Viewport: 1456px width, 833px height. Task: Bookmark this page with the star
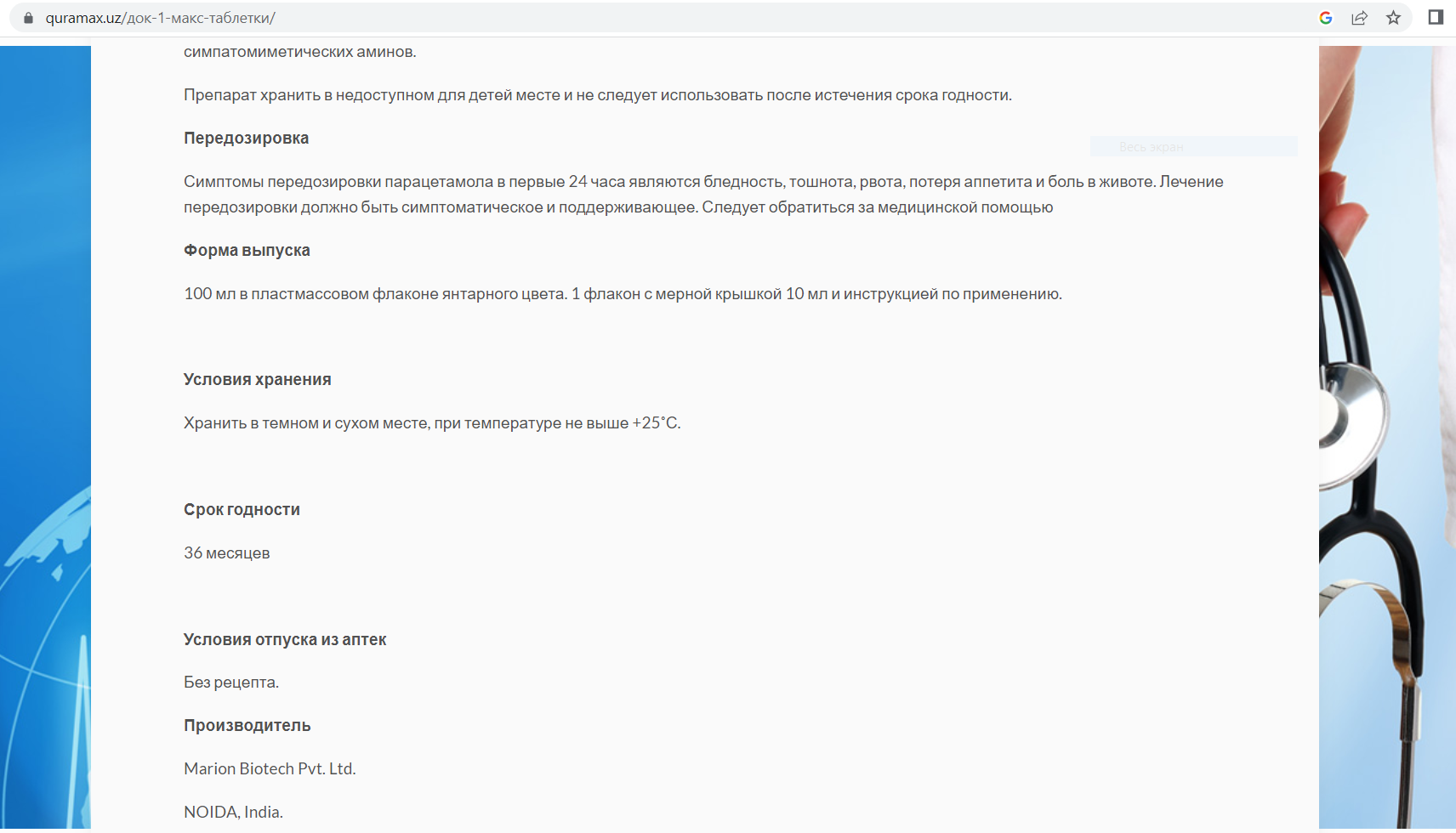tap(1393, 18)
